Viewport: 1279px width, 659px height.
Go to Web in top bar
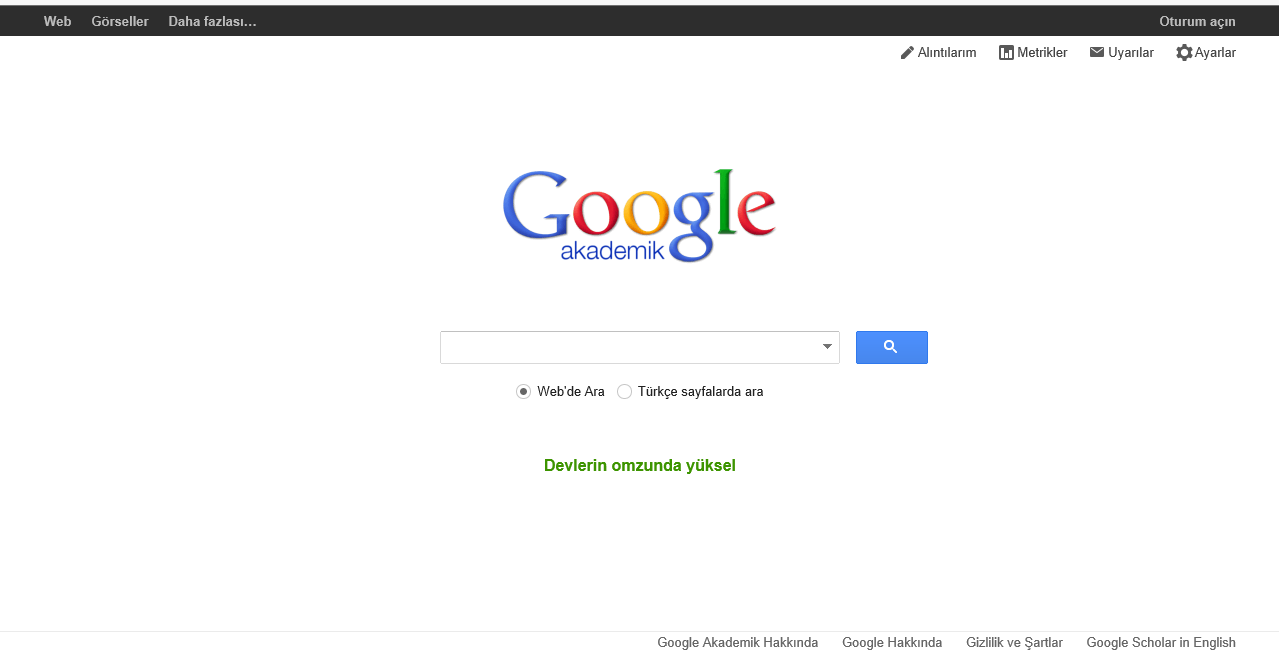click(57, 21)
